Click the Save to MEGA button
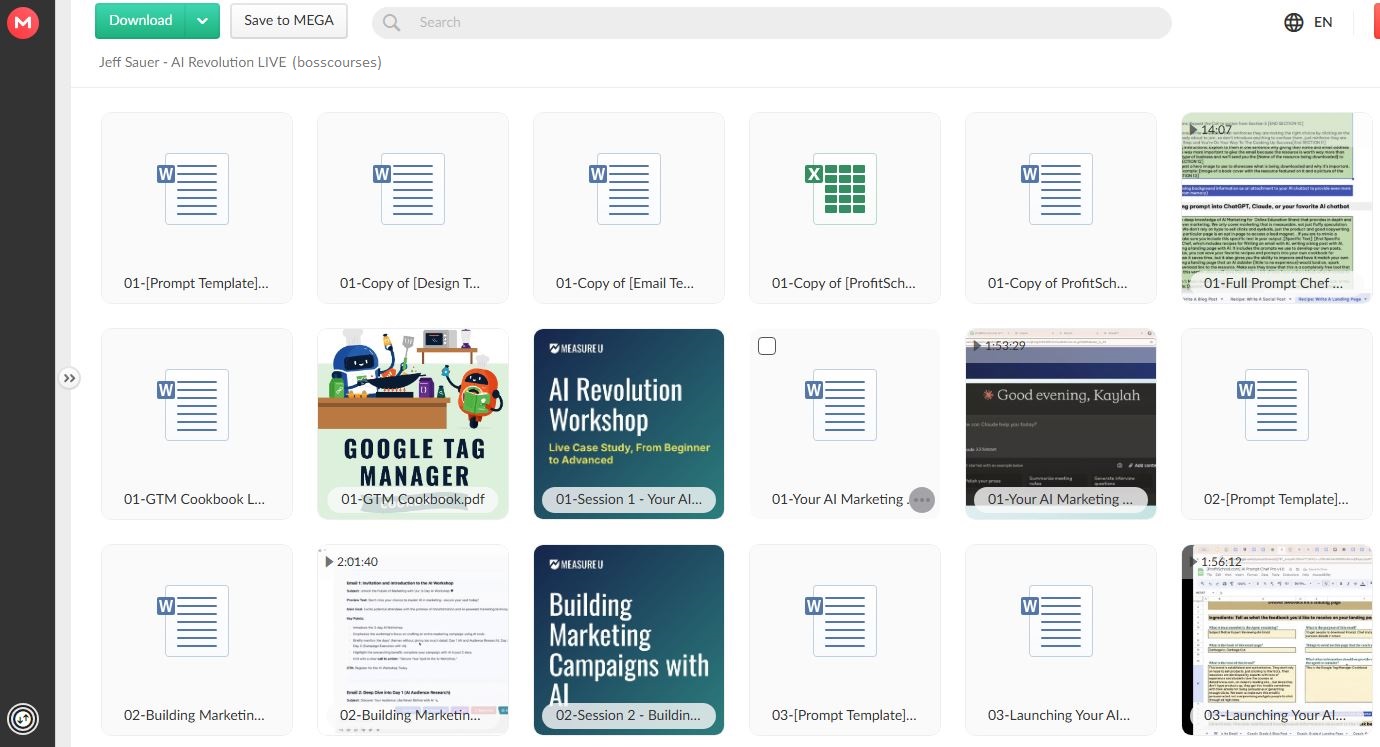 click(x=288, y=21)
